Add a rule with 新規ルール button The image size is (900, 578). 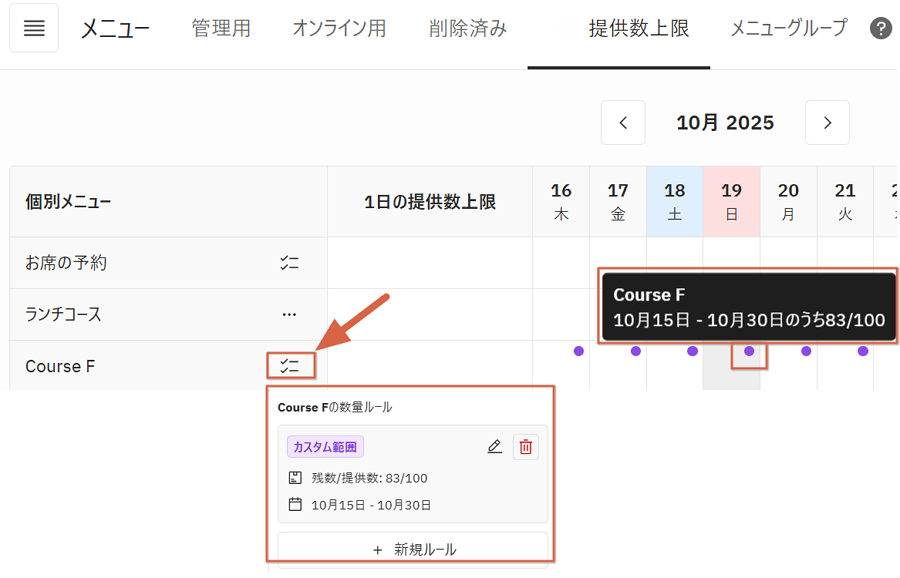(413, 549)
